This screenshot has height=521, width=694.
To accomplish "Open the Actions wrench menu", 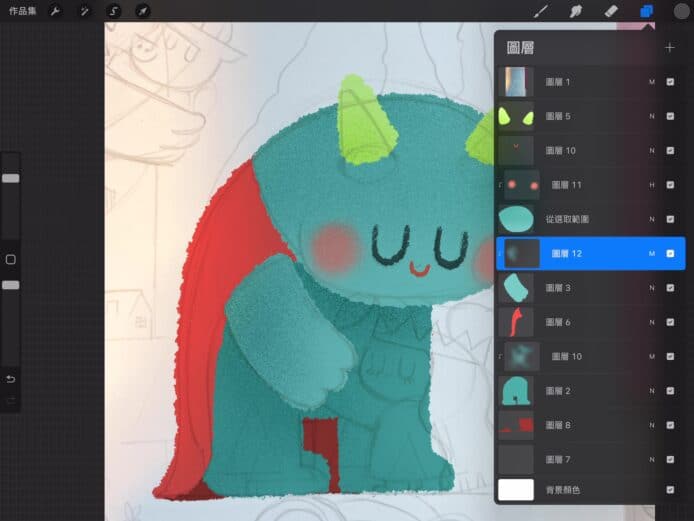I will (x=55, y=11).
